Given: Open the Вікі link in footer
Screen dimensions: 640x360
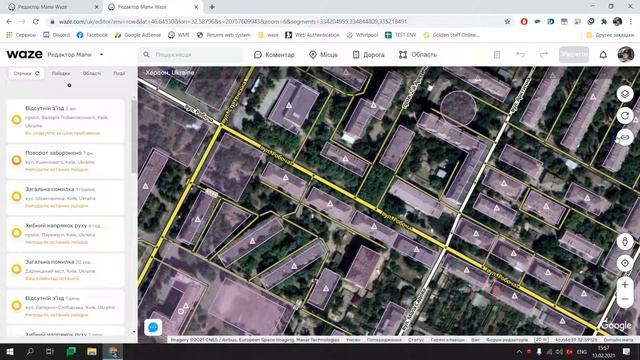Looking at the screenshot, I should coord(475,340).
